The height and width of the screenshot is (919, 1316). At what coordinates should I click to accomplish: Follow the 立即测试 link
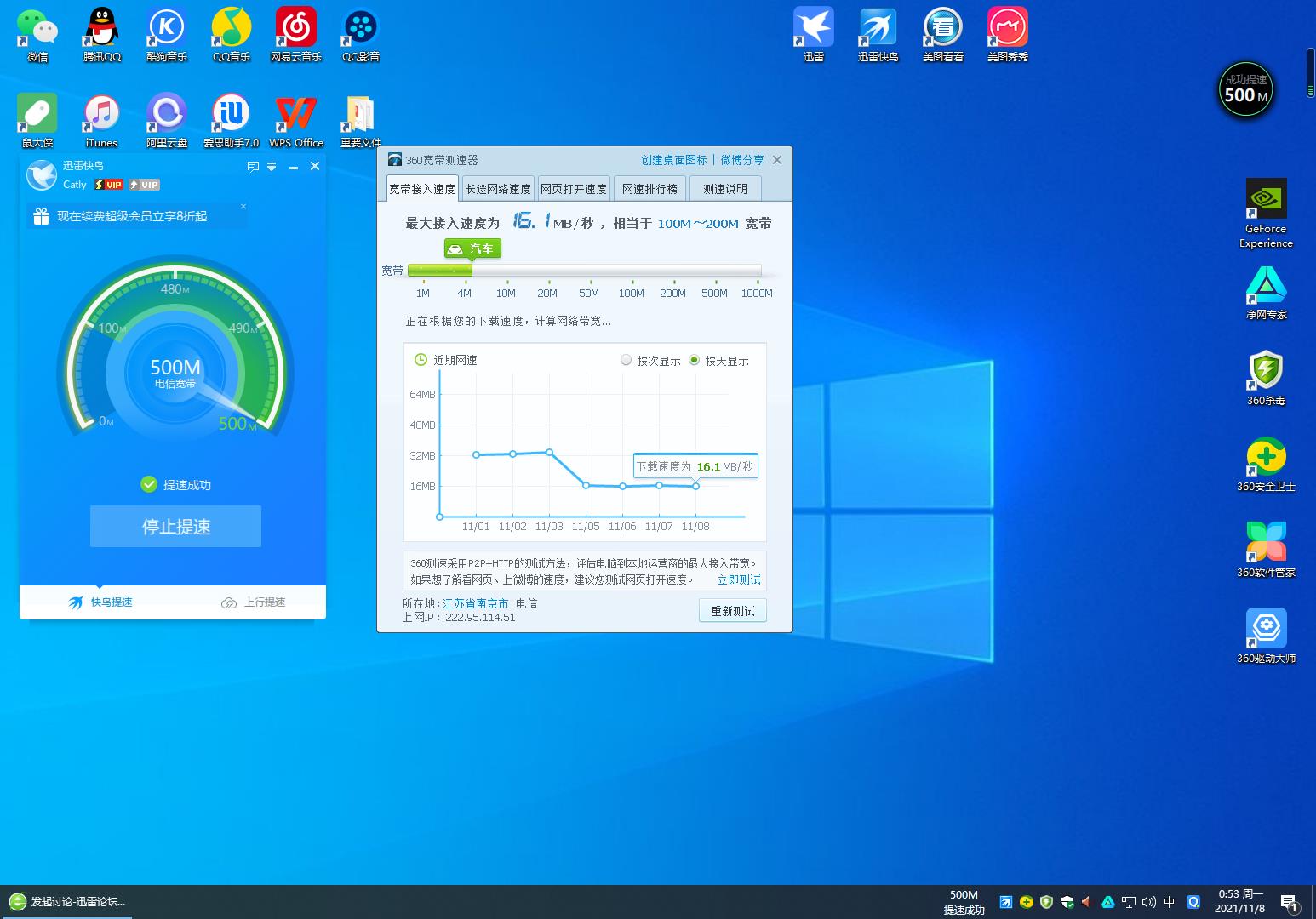(x=738, y=579)
